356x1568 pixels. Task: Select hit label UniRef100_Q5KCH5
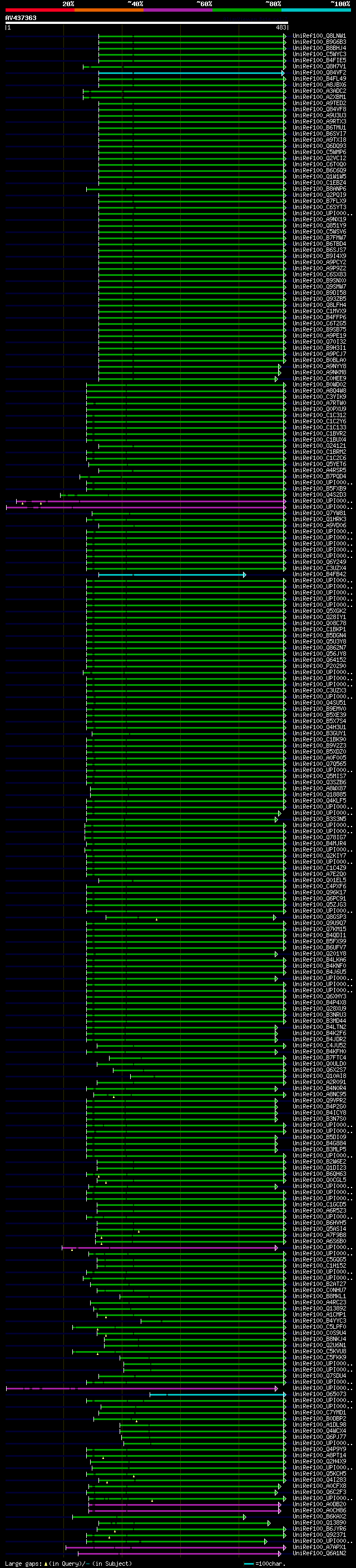pyautogui.click(x=319, y=1473)
